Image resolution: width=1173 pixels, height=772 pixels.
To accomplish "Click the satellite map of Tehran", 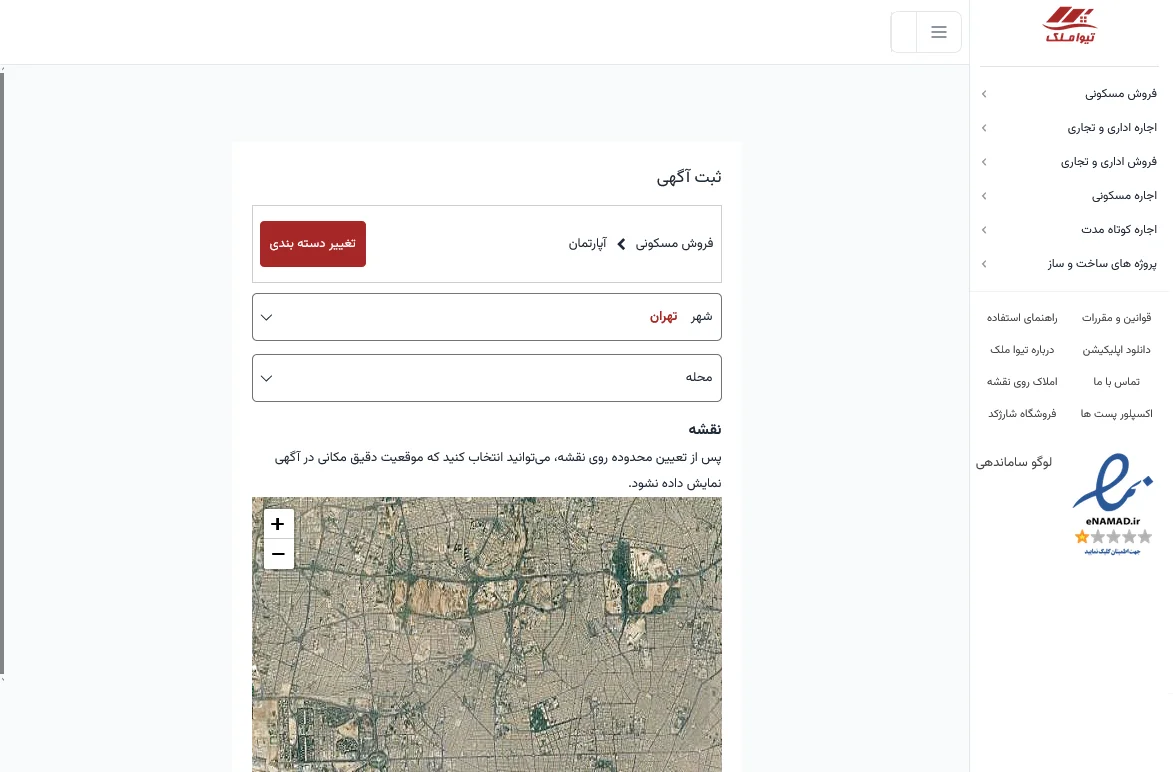I will tap(487, 634).
